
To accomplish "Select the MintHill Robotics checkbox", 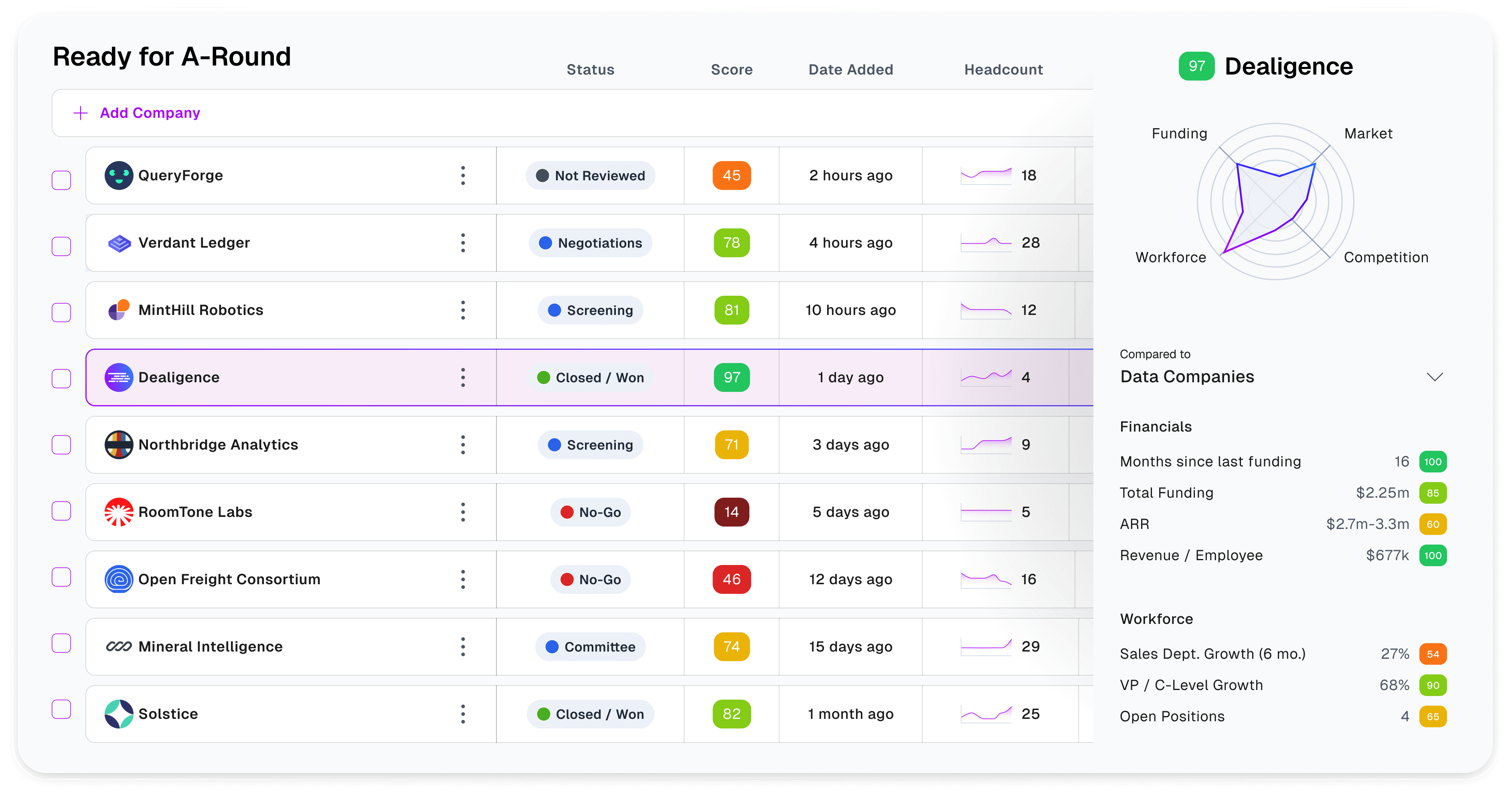I will click(62, 313).
